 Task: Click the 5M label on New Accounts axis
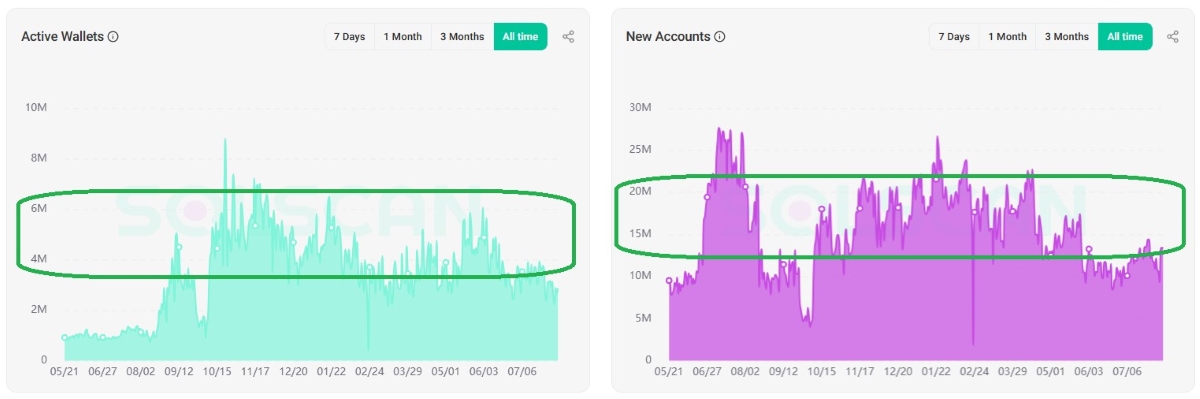tap(643, 318)
